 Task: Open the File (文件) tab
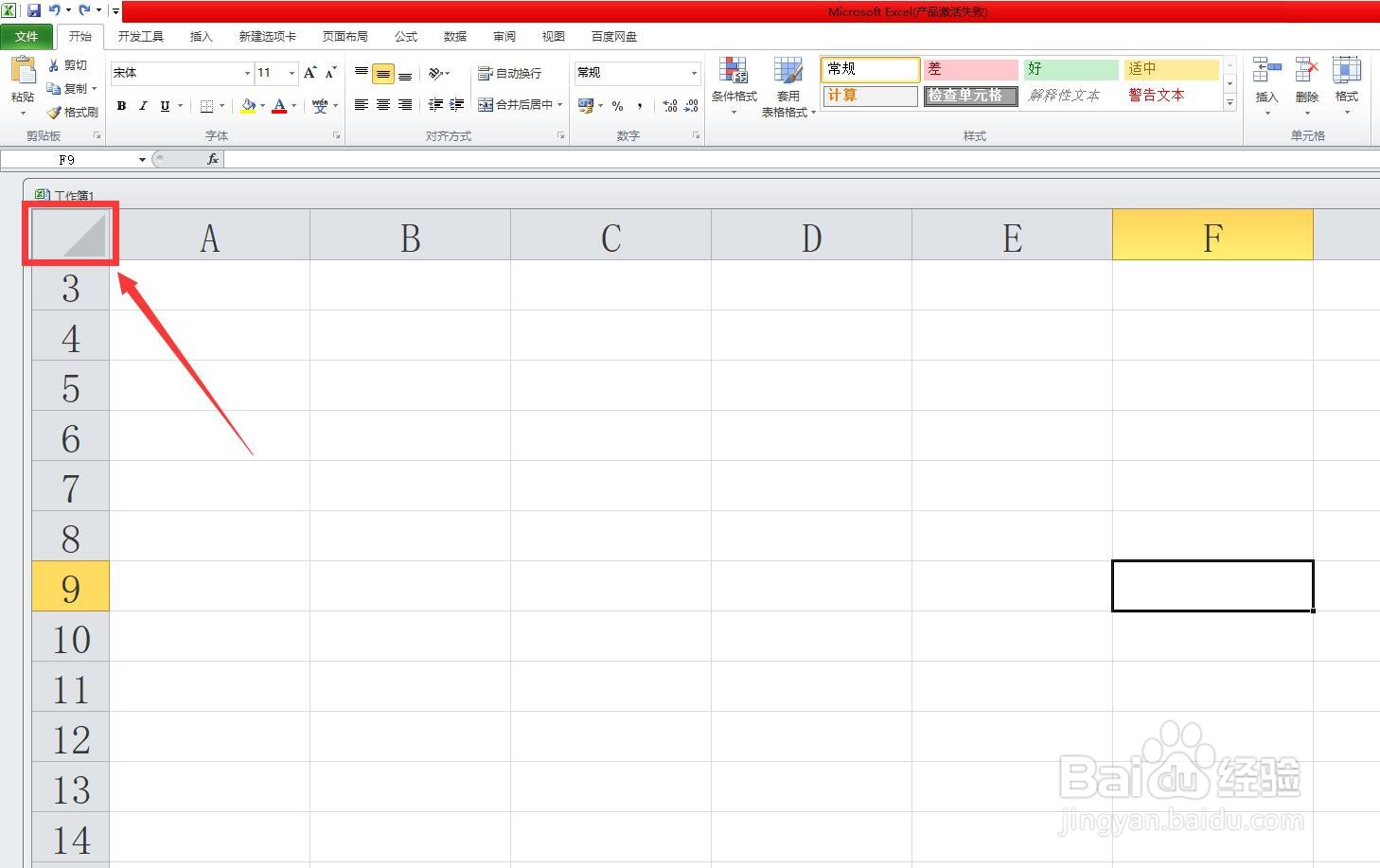click(27, 36)
